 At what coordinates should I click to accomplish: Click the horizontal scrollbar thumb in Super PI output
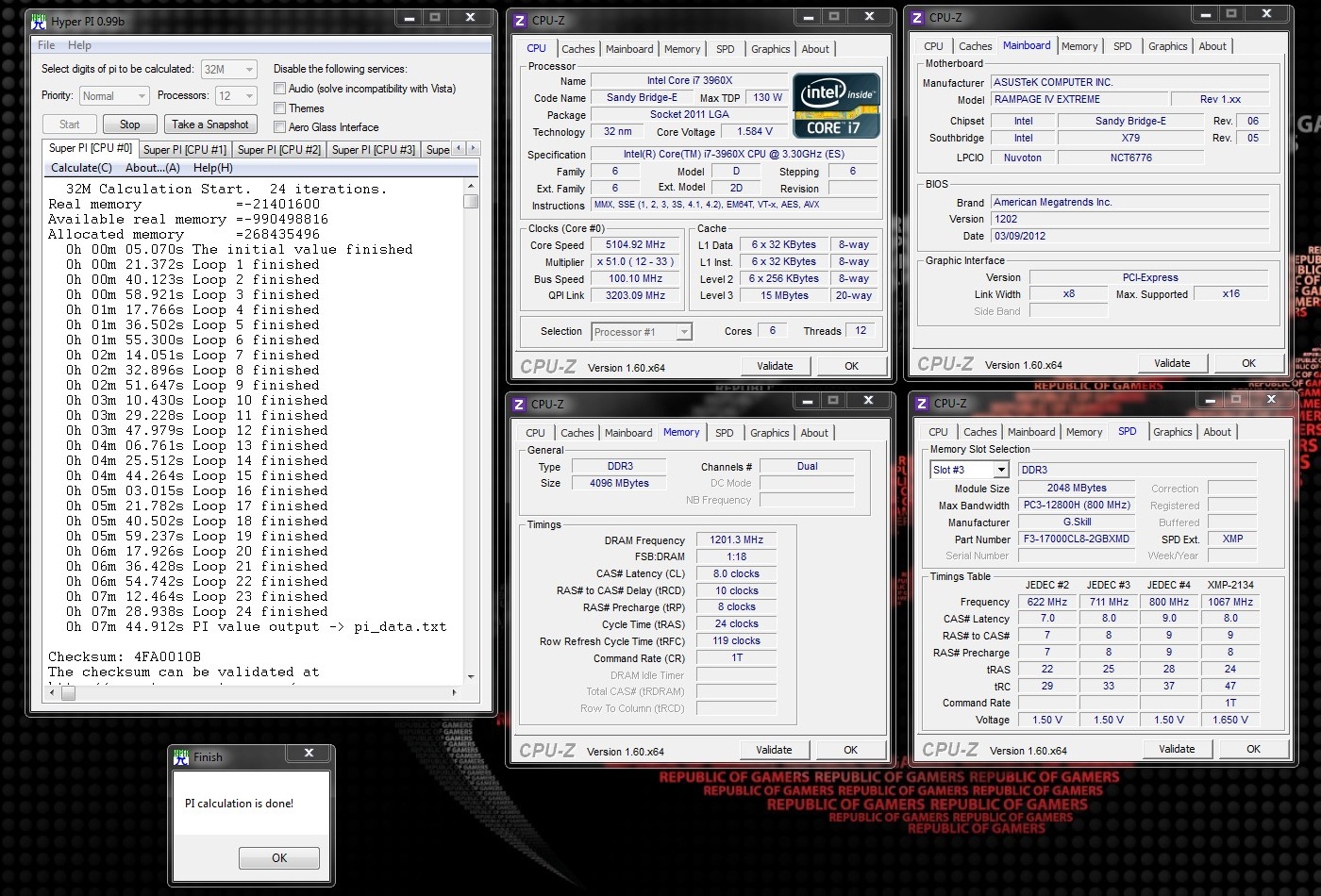click(x=68, y=692)
